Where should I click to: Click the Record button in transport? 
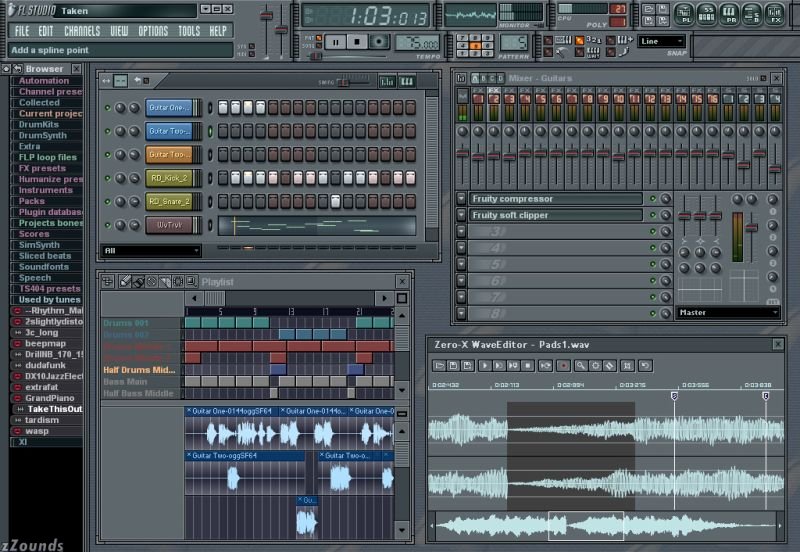(379, 42)
